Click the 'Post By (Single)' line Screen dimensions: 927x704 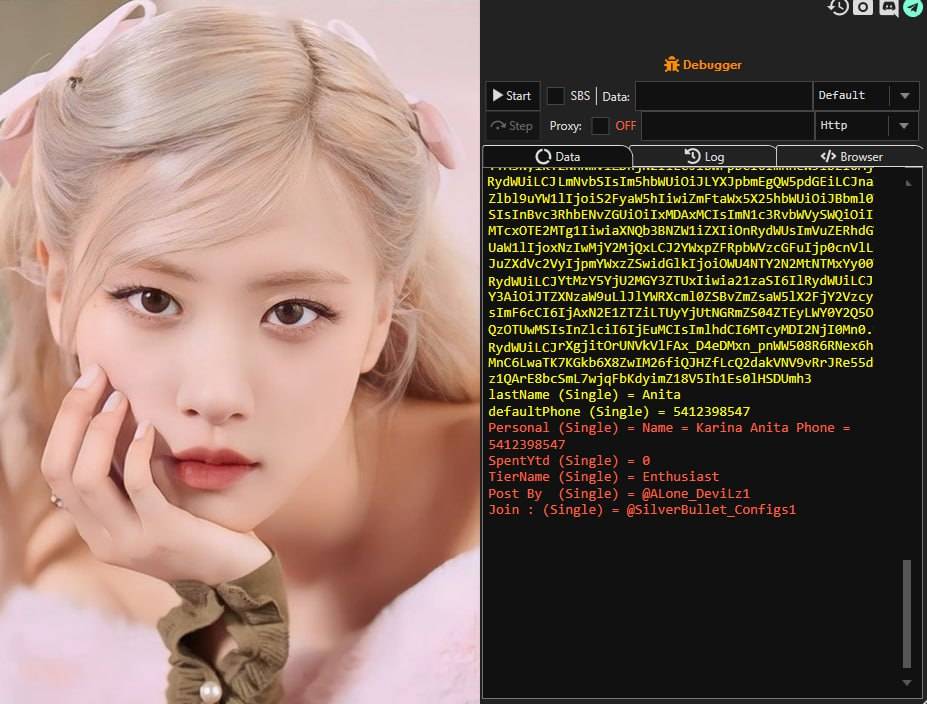[x=619, y=494]
